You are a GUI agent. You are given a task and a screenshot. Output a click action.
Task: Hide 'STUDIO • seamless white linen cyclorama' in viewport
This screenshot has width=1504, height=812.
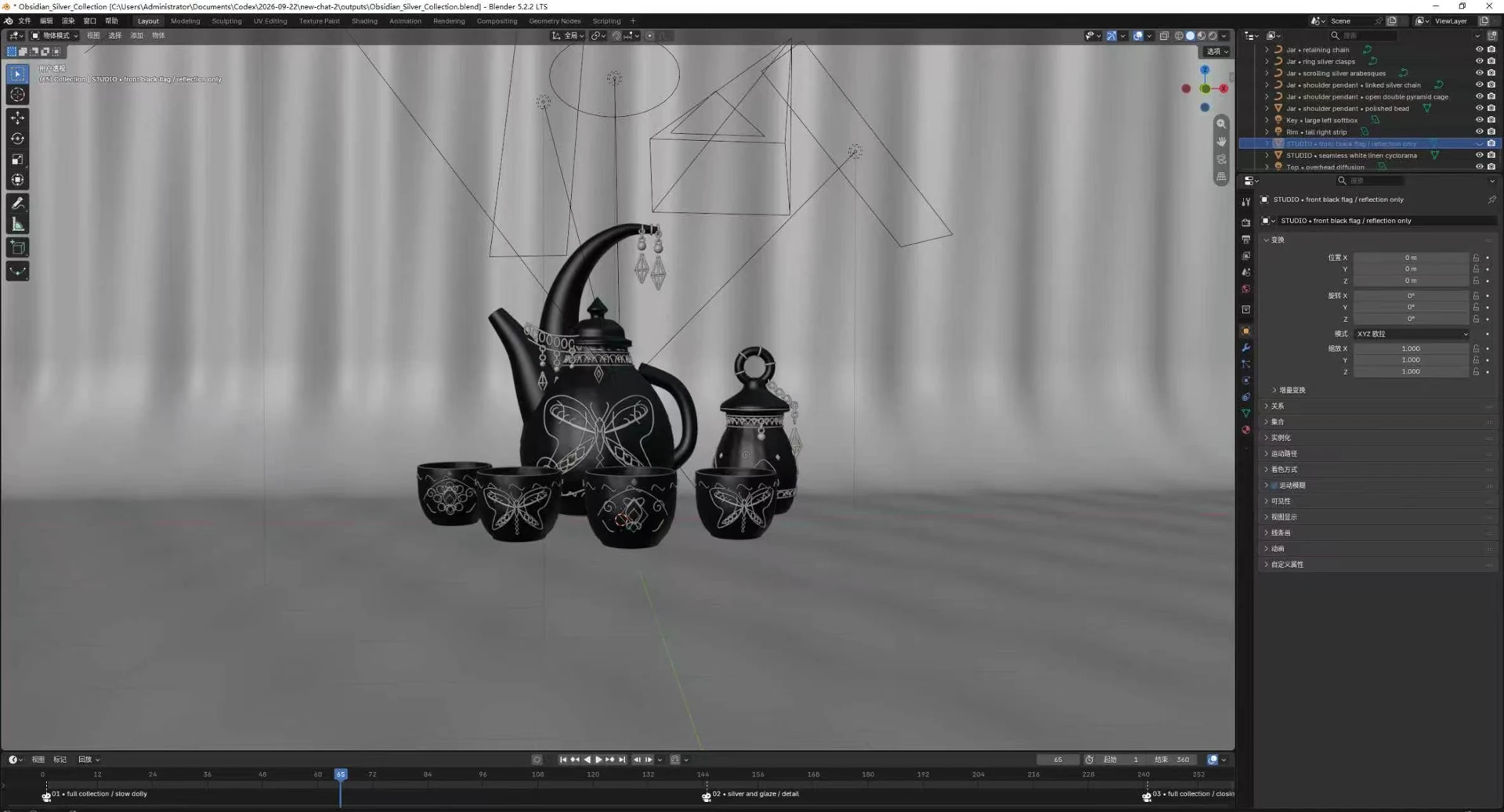pos(1479,155)
